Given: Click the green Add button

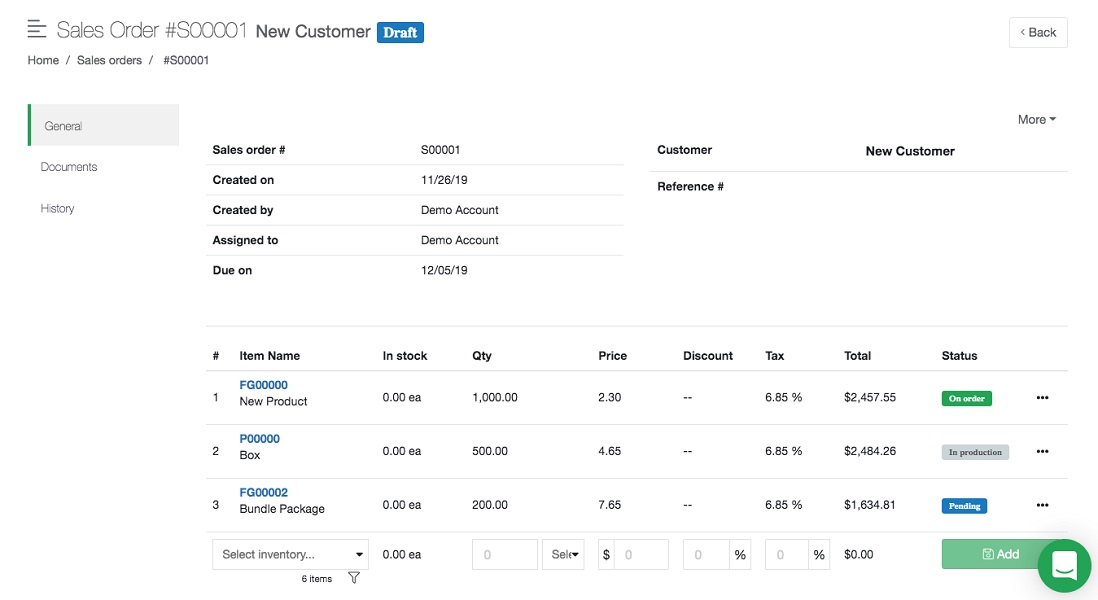Looking at the screenshot, I should [x=1000, y=554].
